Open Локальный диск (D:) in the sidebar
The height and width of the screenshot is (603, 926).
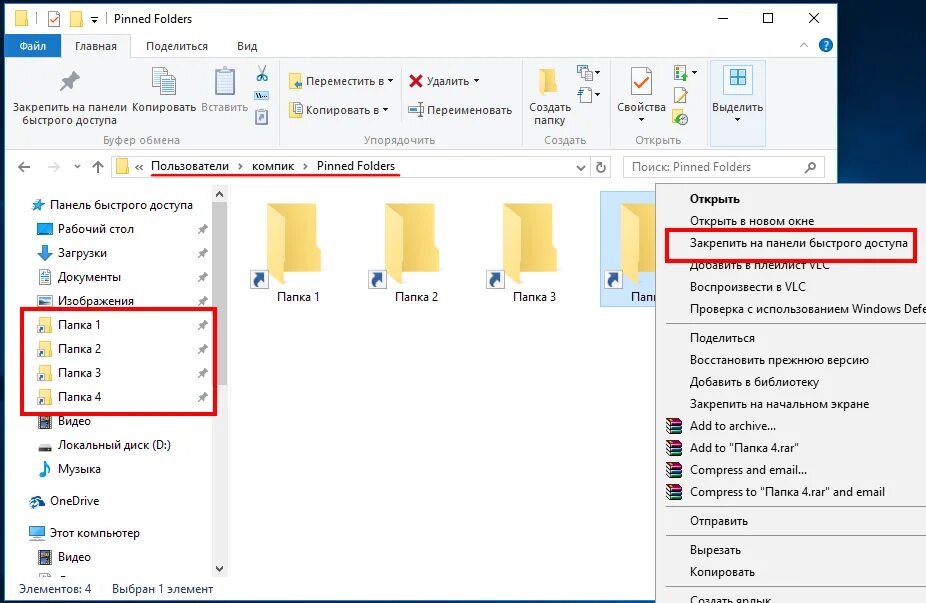[x=114, y=445]
